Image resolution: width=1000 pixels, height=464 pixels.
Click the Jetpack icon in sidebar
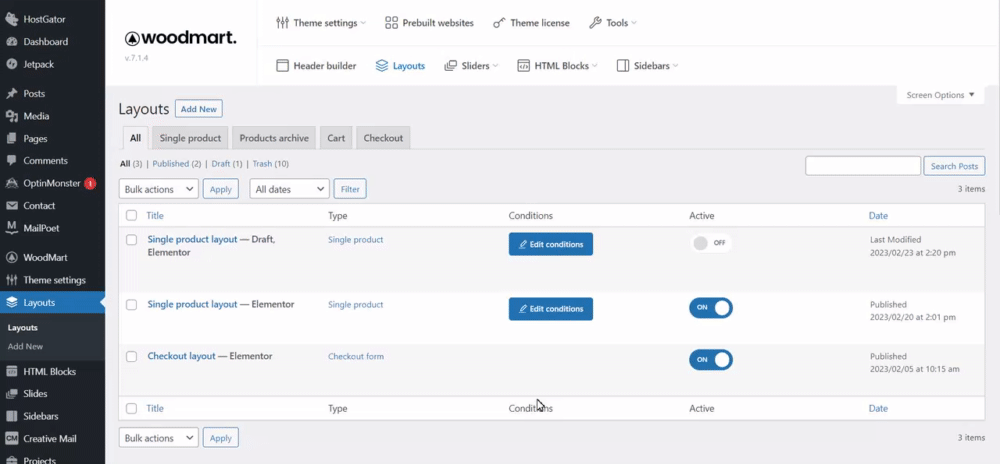(x=11, y=64)
